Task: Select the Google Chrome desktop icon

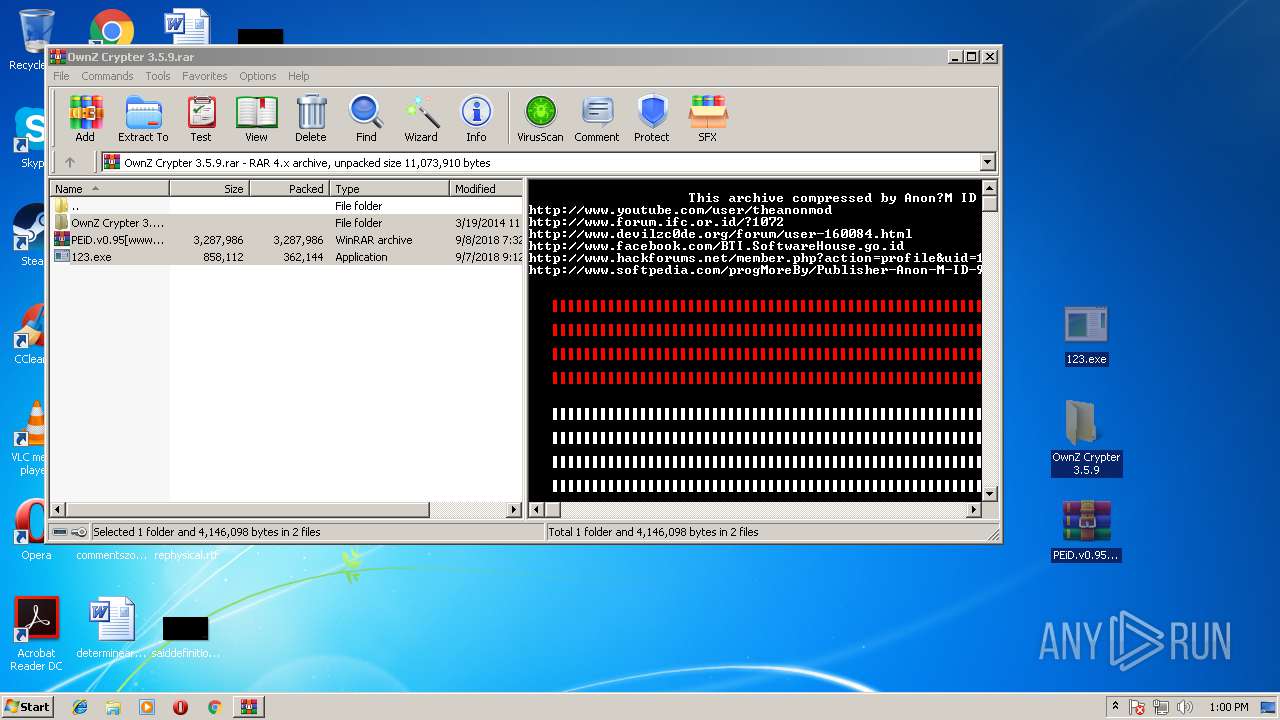Action: pos(111,29)
